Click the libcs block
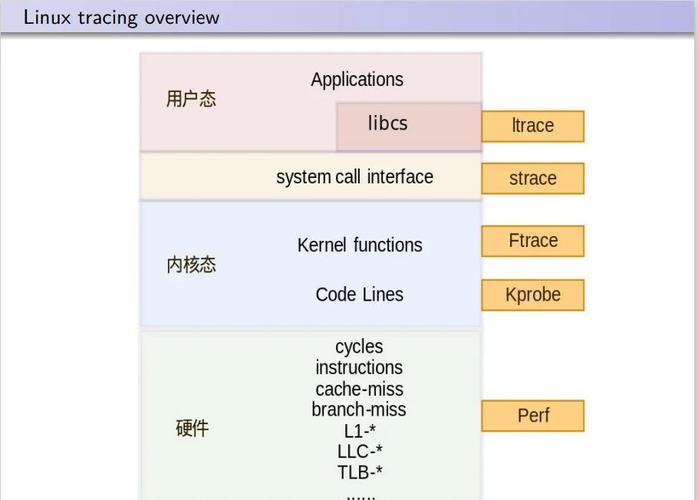Viewport: 698px width, 500px height. click(x=409, y=126)
